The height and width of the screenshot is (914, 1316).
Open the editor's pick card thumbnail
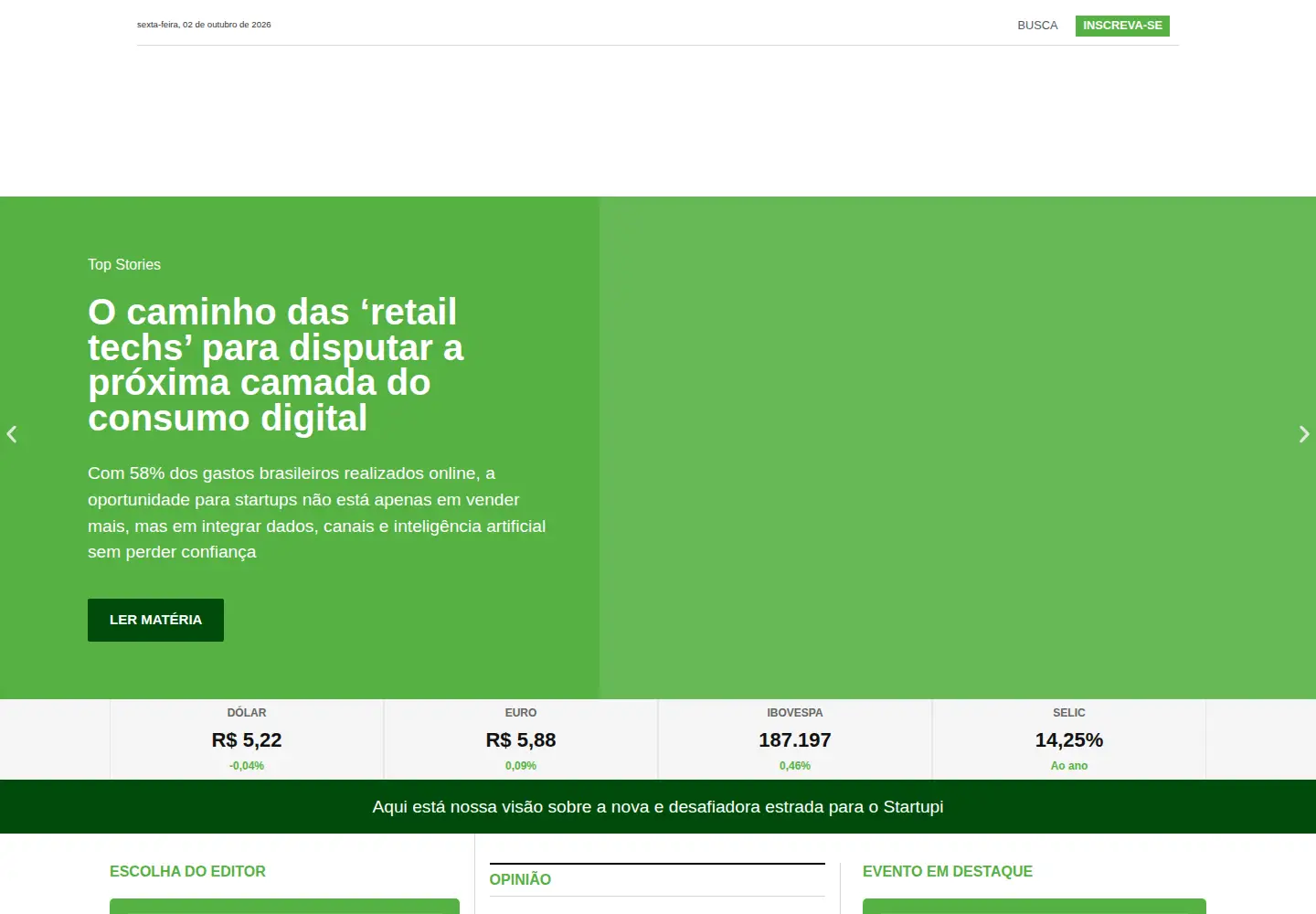pos(284,907)
